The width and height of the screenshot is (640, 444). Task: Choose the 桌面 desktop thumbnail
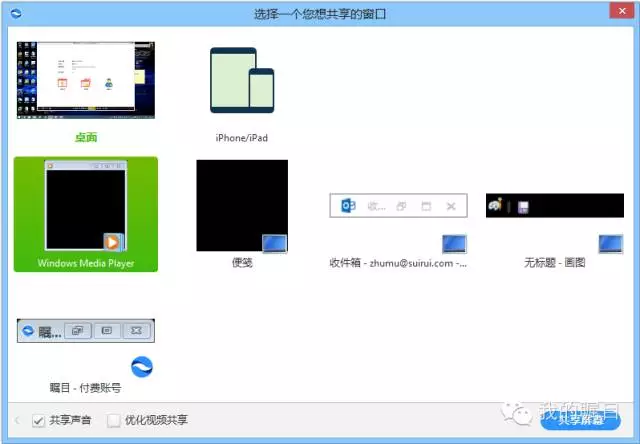click(86, 82)
